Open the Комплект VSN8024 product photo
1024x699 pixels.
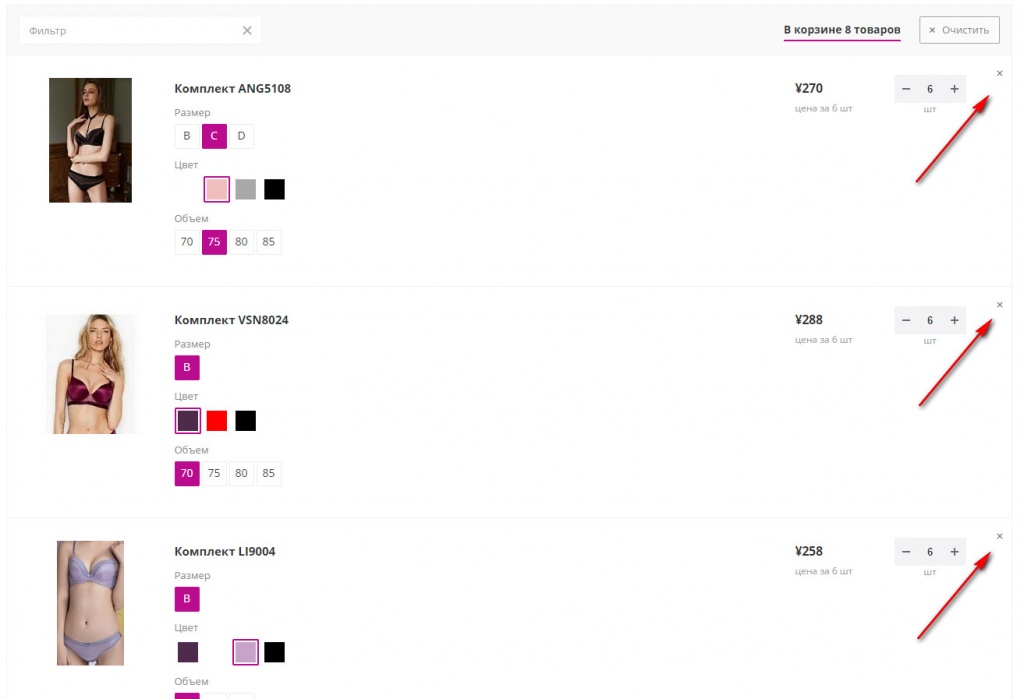[x=90, y=374]
